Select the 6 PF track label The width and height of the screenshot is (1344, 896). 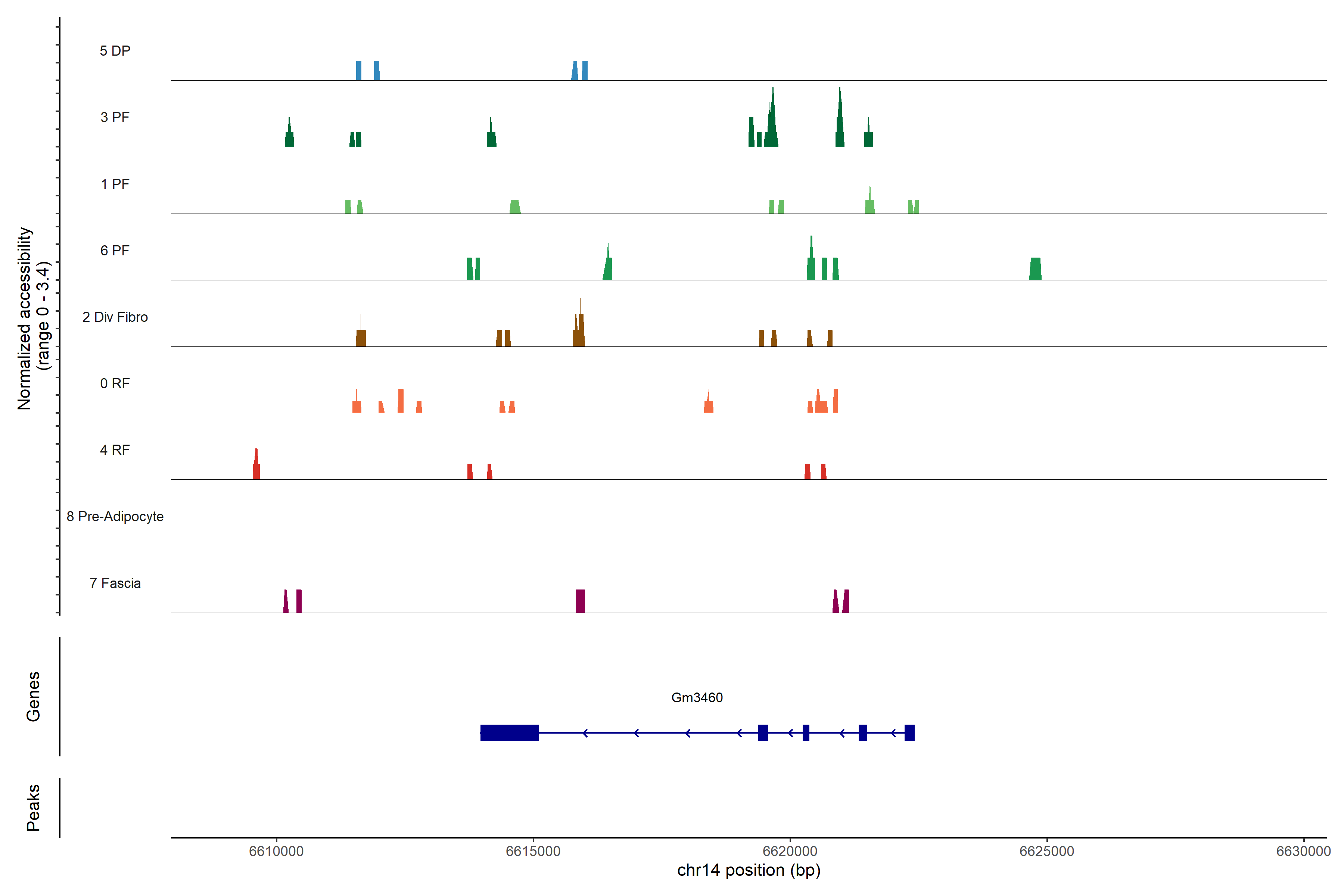point(115,250)
